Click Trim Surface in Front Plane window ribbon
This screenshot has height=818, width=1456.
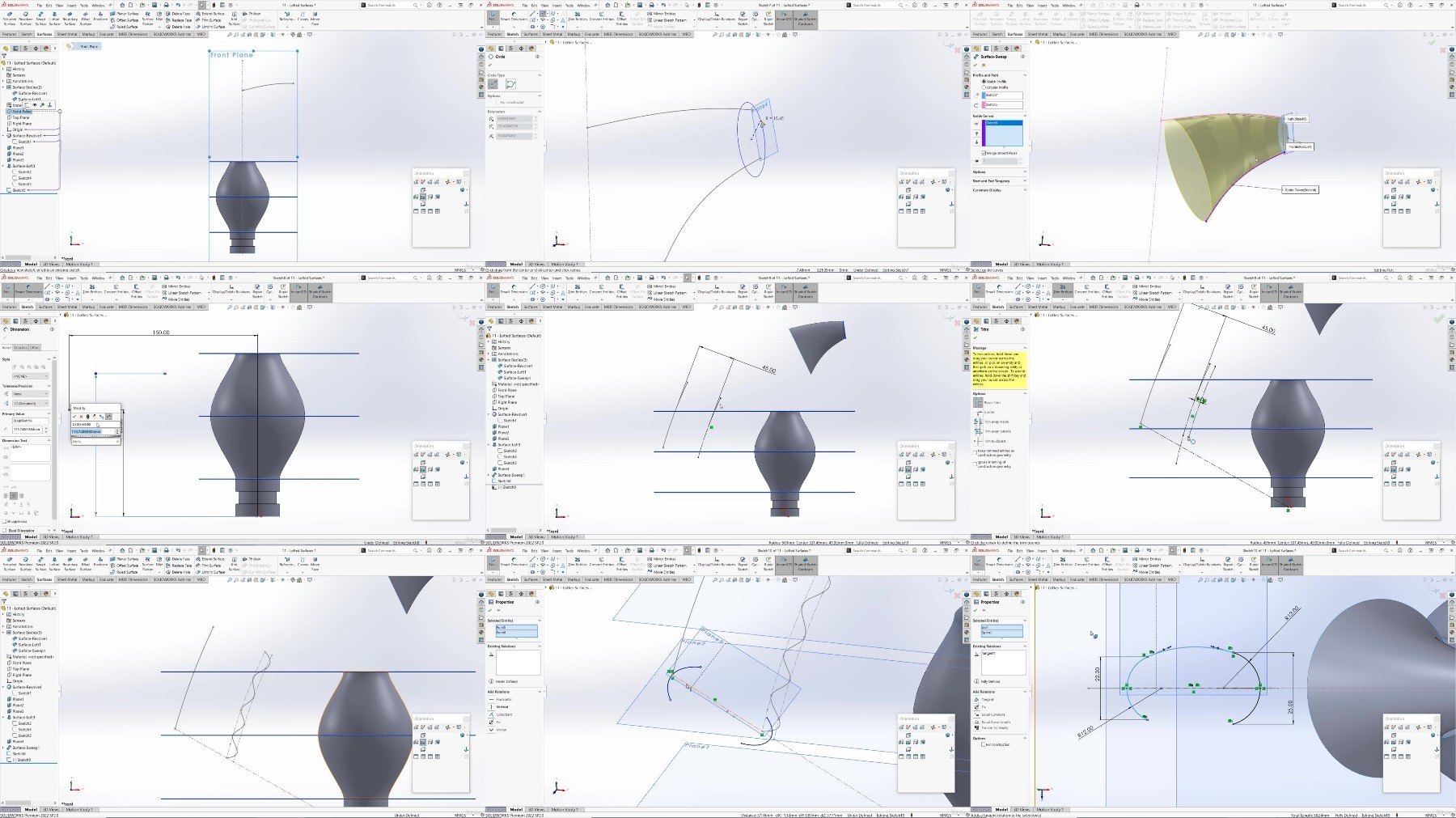pos(210,20)
